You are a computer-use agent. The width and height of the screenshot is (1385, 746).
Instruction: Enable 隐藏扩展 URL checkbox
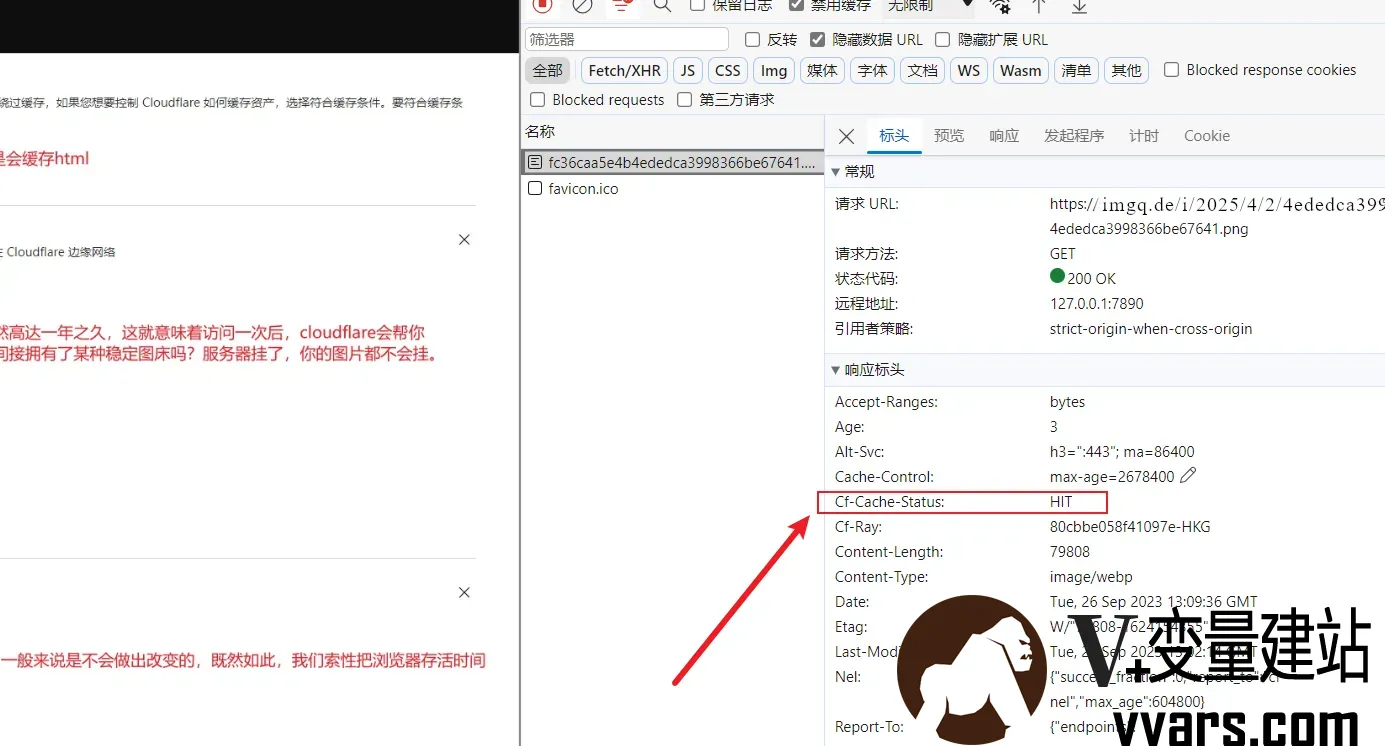point(942,40)
